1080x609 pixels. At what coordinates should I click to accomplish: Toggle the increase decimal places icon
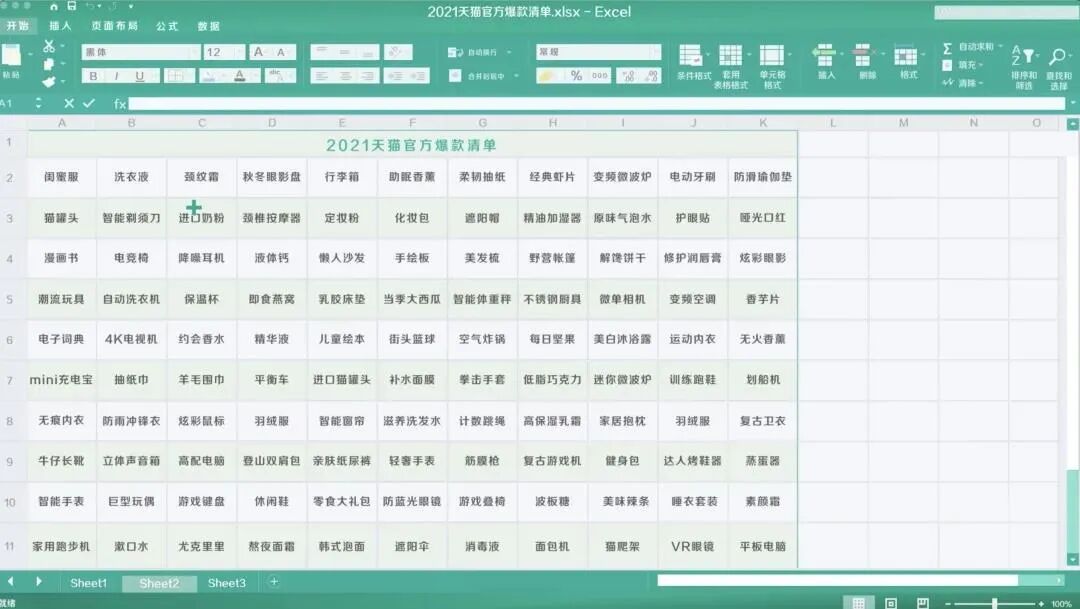[x=629, y=76]
